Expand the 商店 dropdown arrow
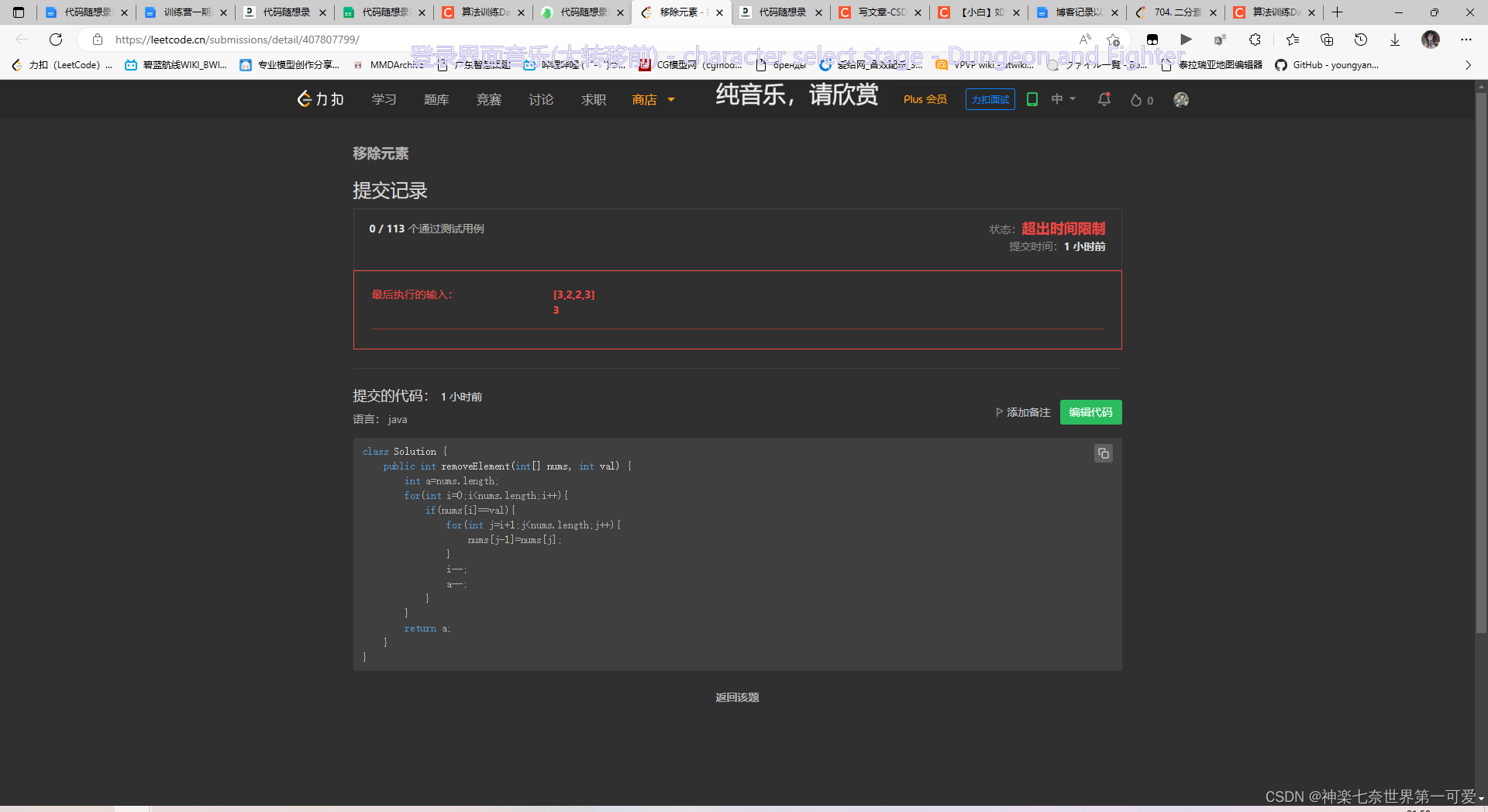This screenshot has width=1488, height=812. (671, 99)
